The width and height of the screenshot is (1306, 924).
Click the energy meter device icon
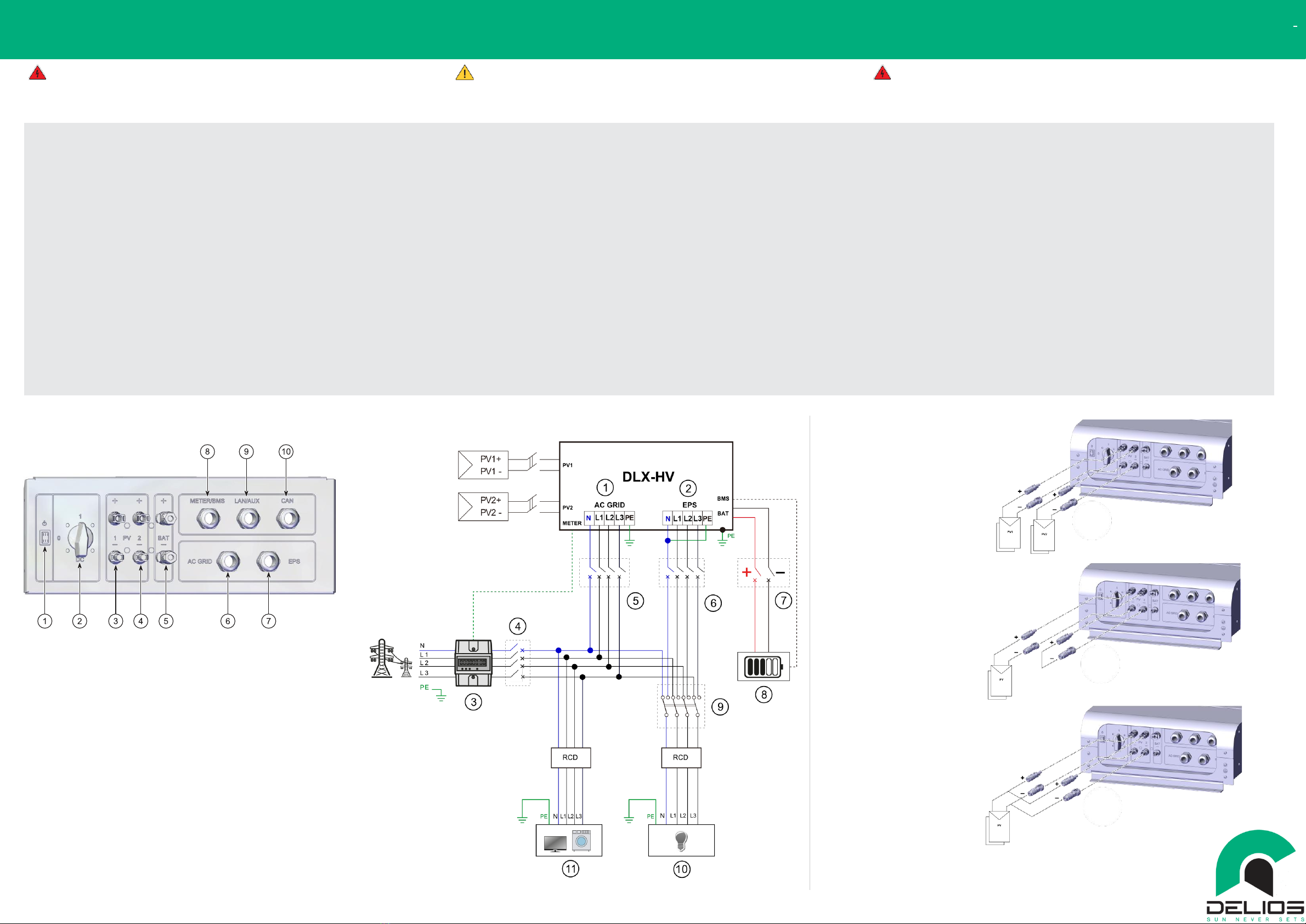[473, 663]
